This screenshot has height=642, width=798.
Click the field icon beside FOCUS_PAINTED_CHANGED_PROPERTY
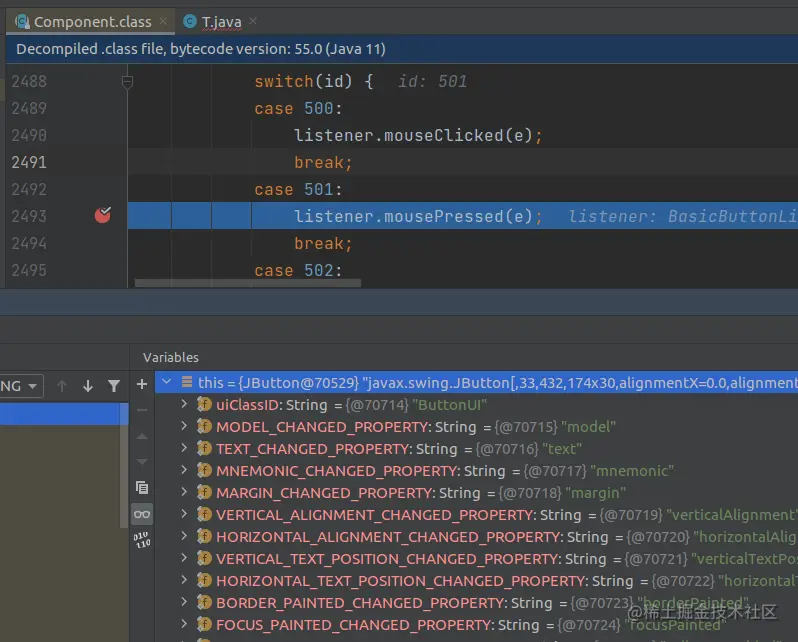204,625
